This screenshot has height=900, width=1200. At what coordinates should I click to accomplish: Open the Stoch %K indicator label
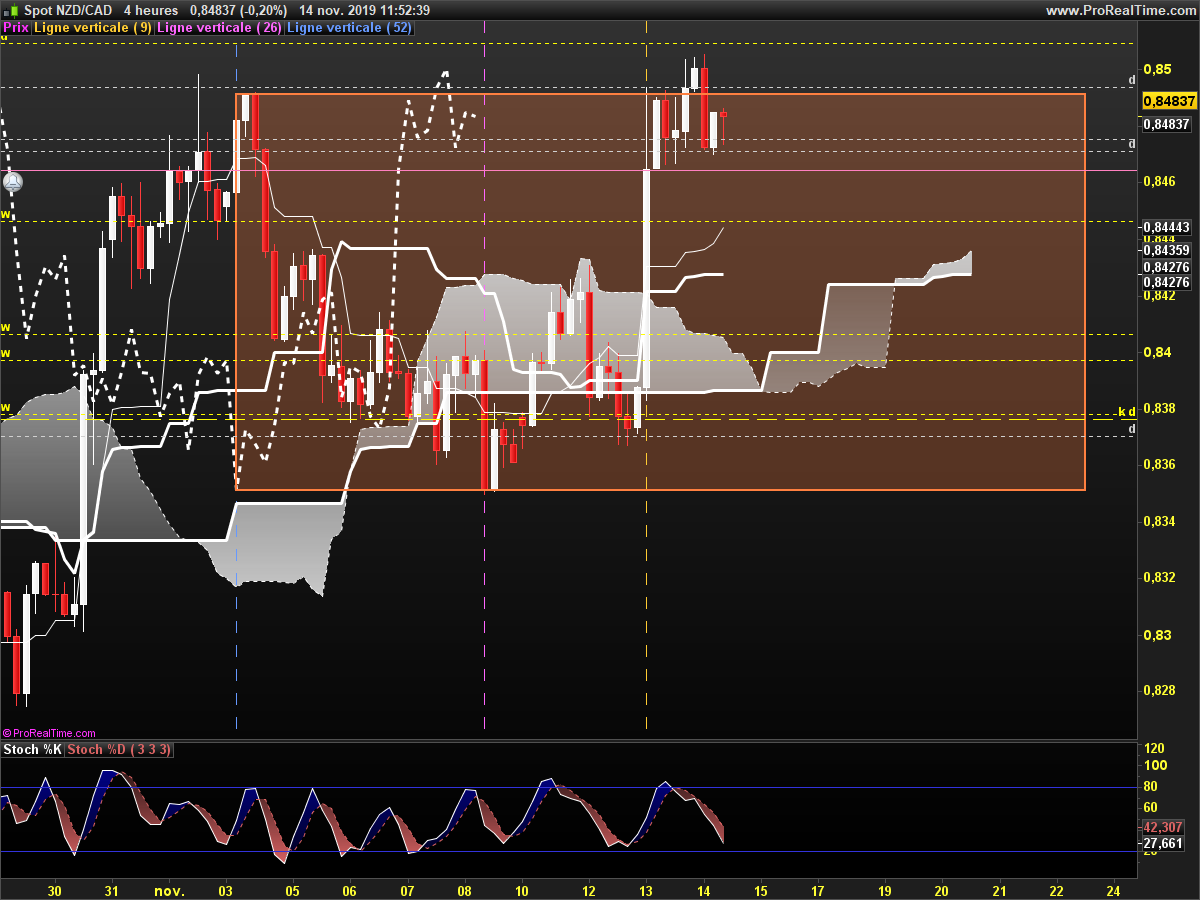(x=33, y=750)
